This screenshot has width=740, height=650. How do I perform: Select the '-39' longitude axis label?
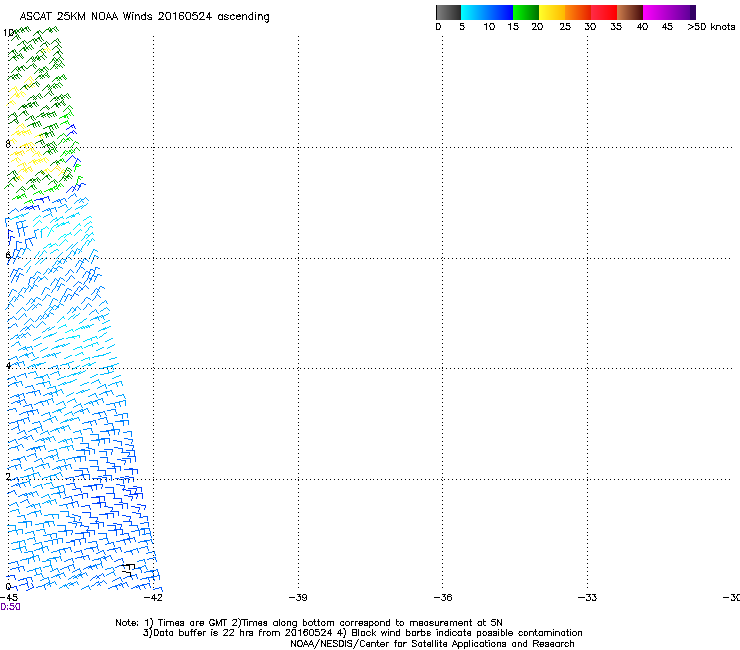298,598
